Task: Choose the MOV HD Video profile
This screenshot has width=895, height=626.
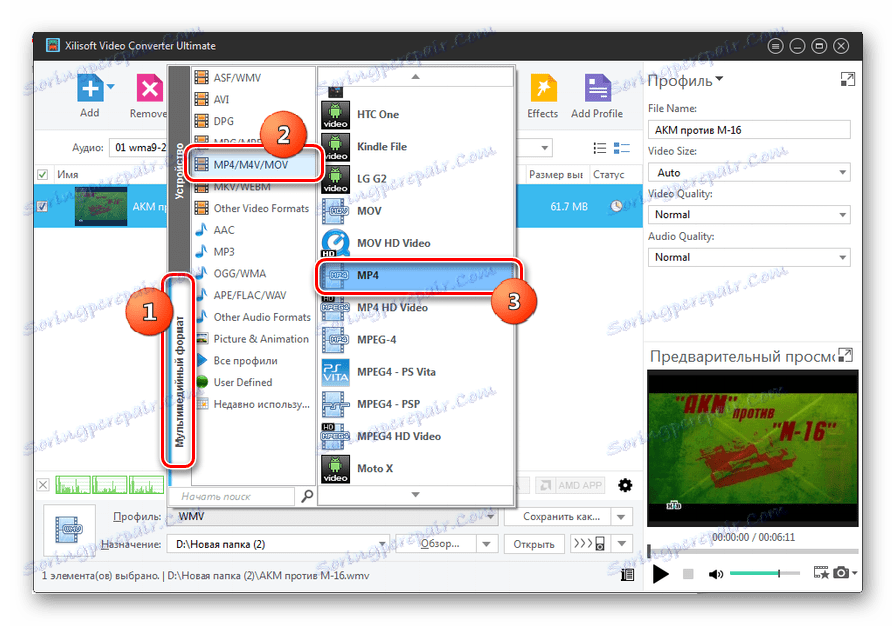Action: pyautogui.click(x=416, y=243)
